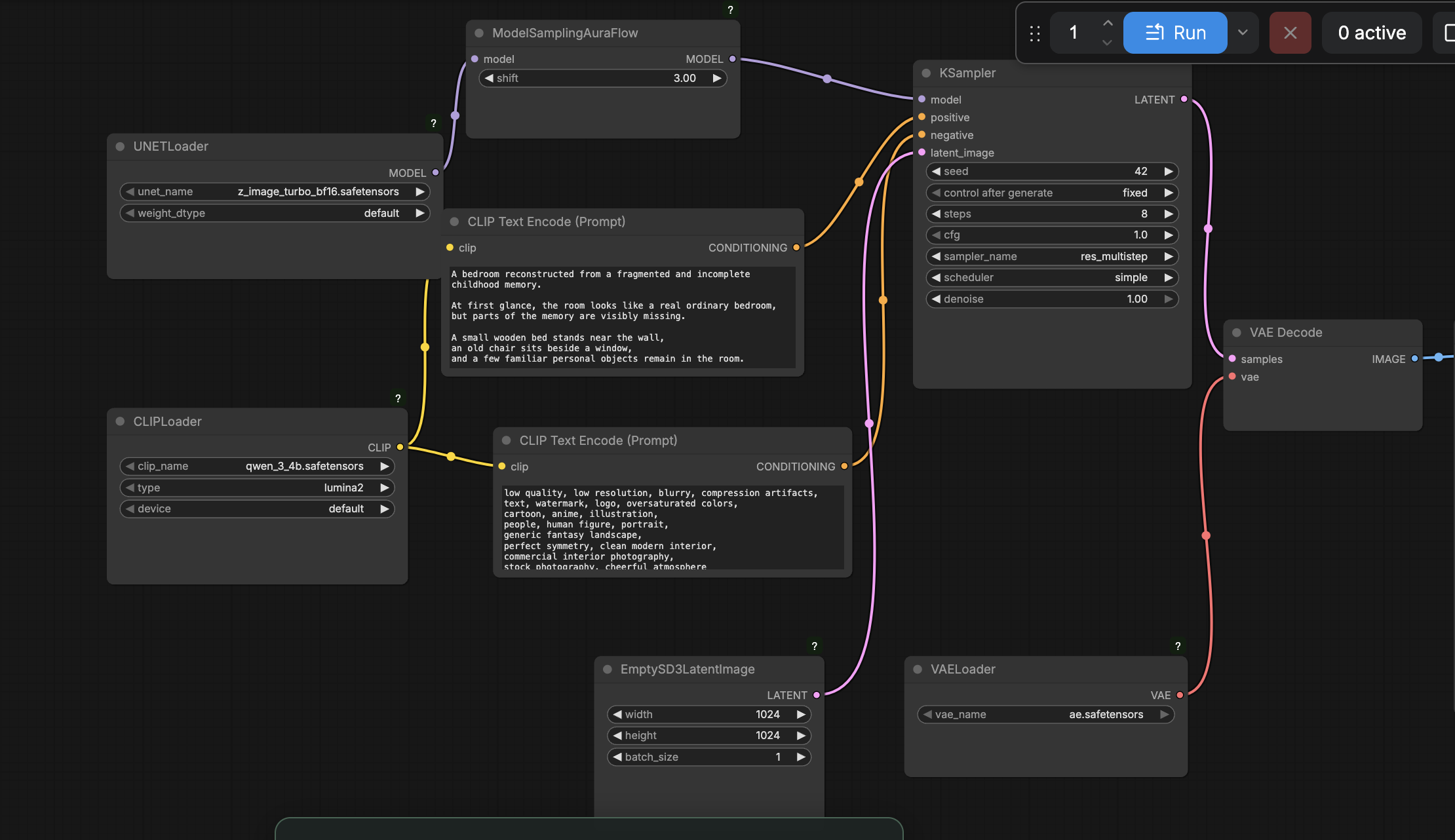
Task: Click the seed value field in KSampler
Action: (x=1052, y=172)
